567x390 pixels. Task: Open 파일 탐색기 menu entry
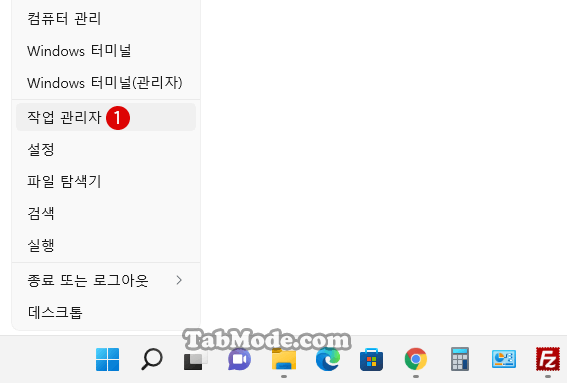[x=106, y=181]
